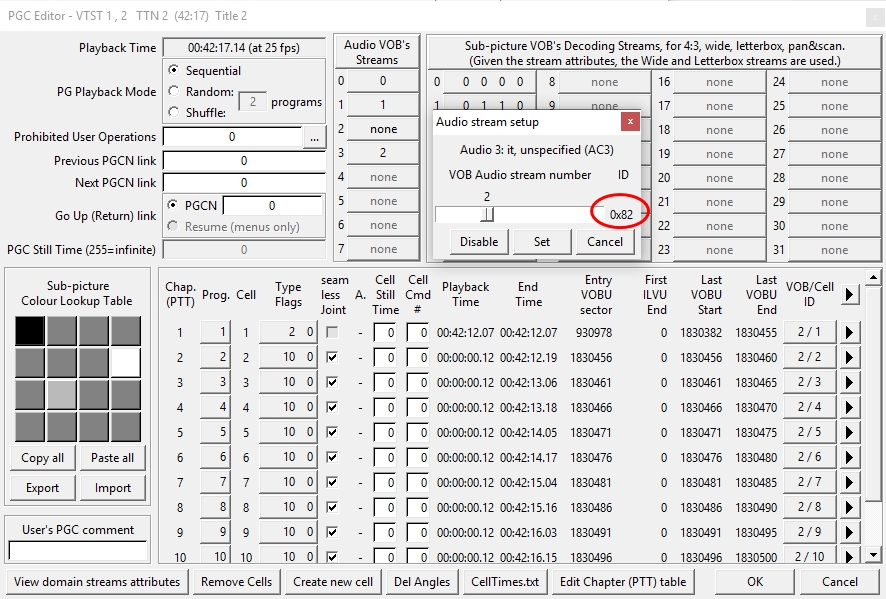Click scroll up arrow of cell table
The height and width of the screenshot is (599, 886).
click(x=874, y=277)
